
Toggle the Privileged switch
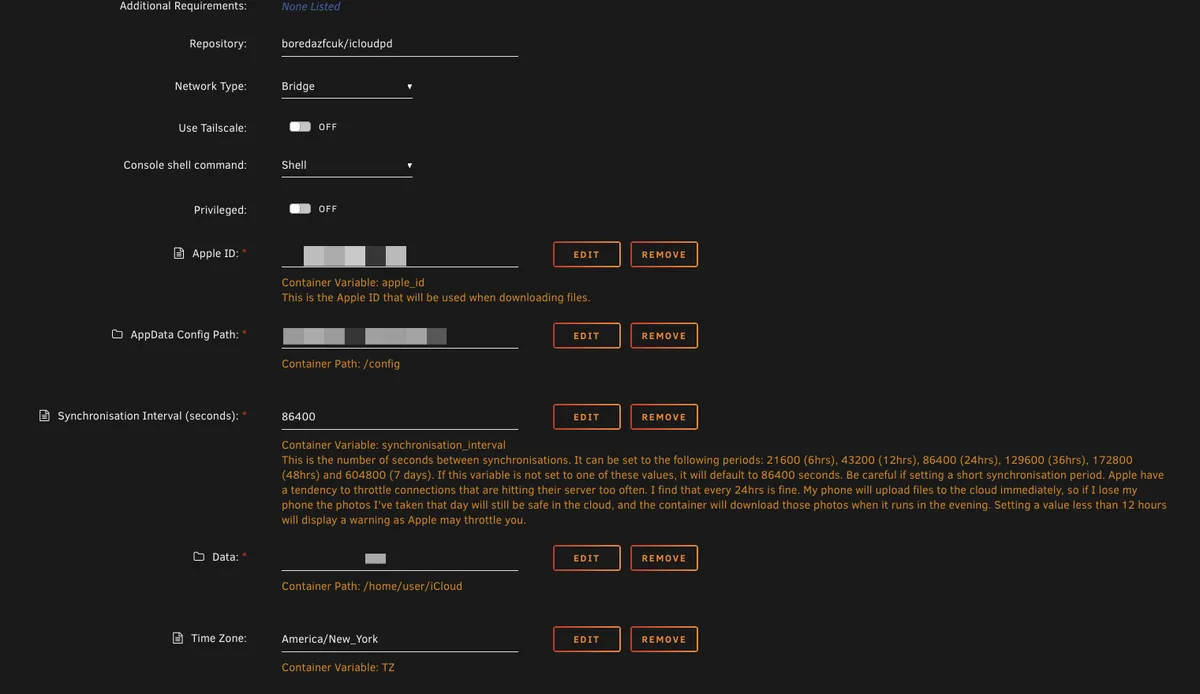pyautogui.click(x=300, y=209)
